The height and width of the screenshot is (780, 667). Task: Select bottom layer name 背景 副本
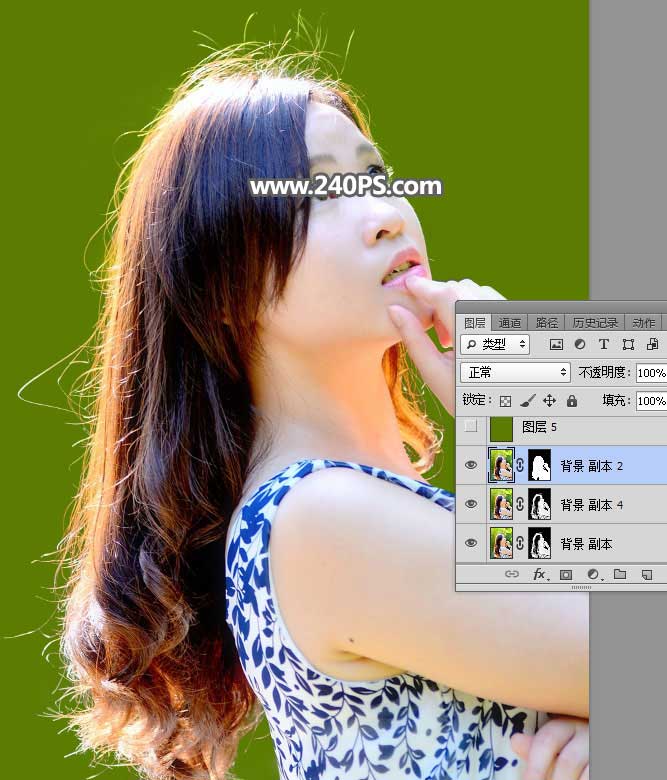tap(586, 543)
